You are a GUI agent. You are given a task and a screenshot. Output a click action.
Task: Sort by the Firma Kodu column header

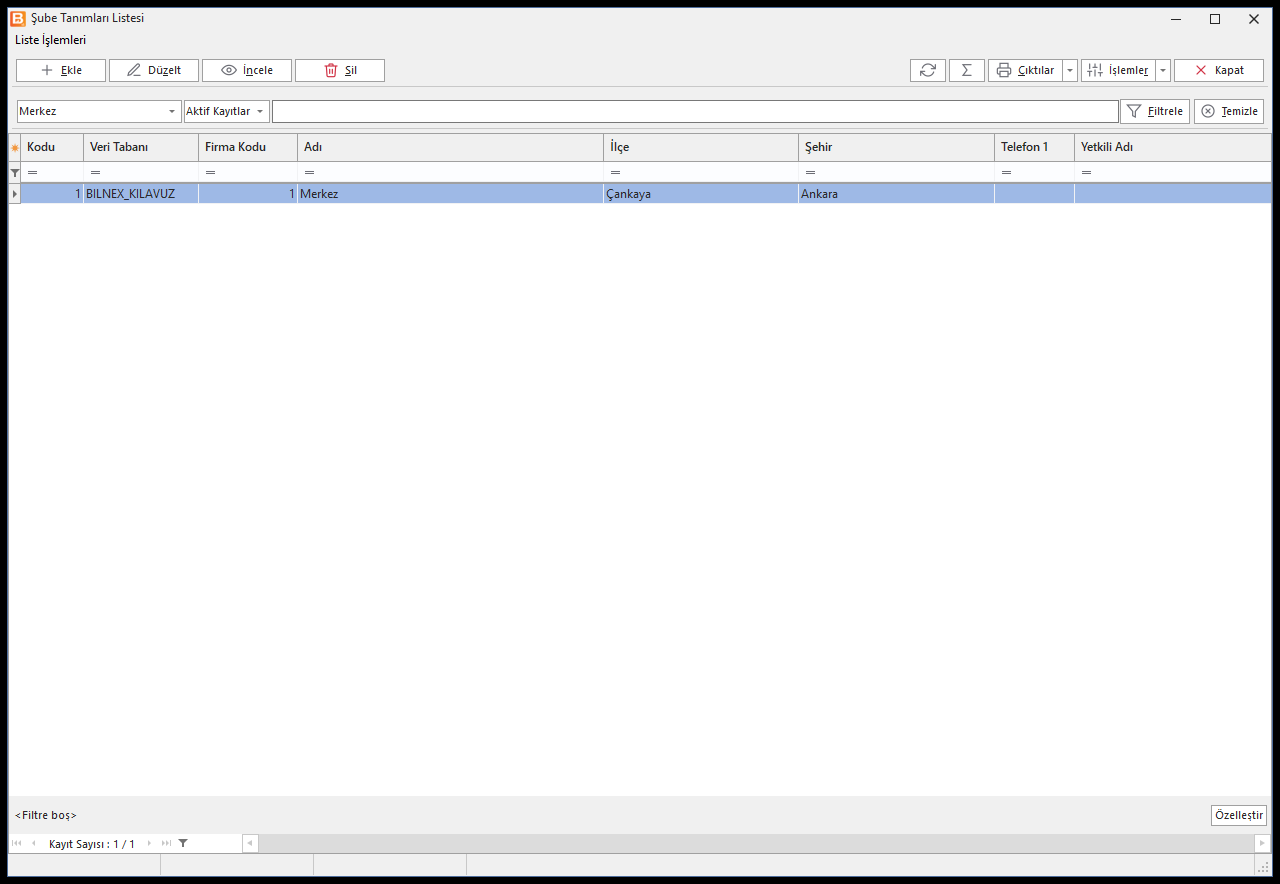coord(248,148)
